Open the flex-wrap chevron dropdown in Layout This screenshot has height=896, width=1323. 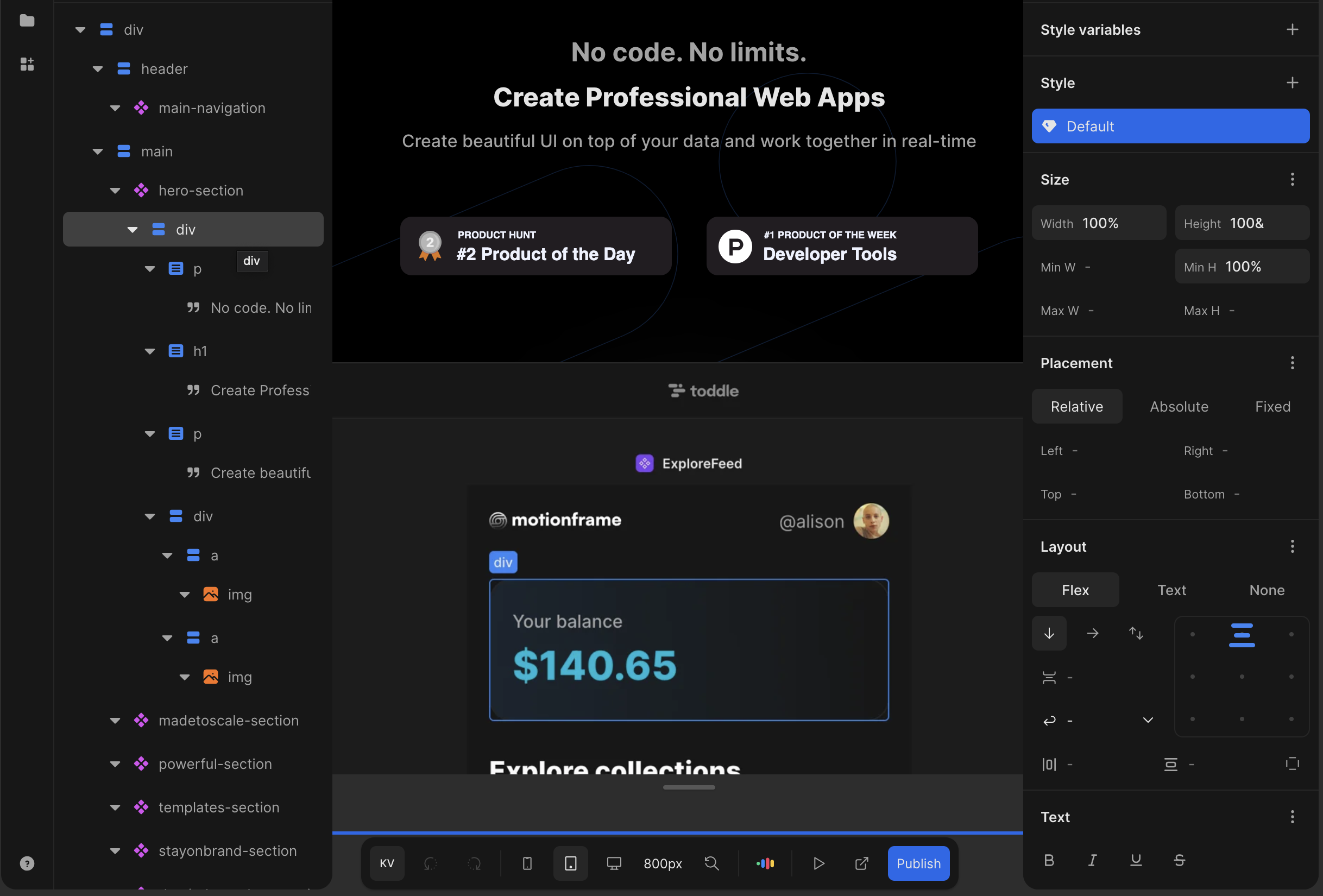point(1148,720)
